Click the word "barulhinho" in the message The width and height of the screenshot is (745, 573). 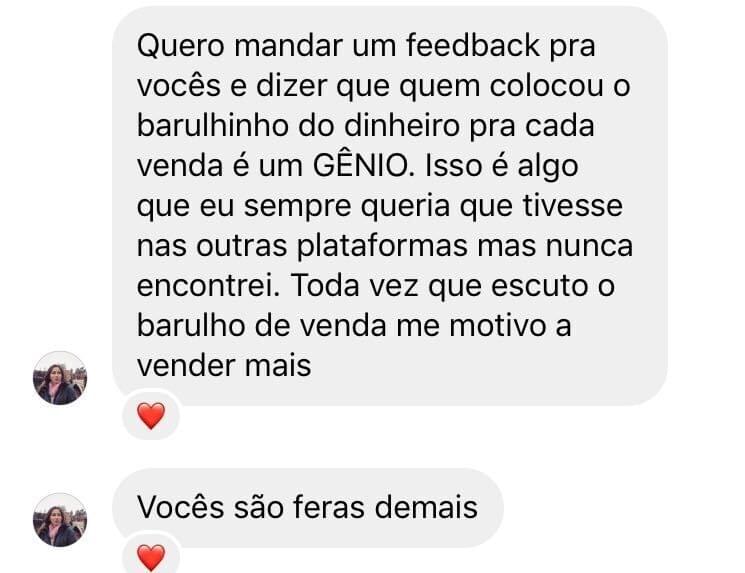tap(213, 126)
